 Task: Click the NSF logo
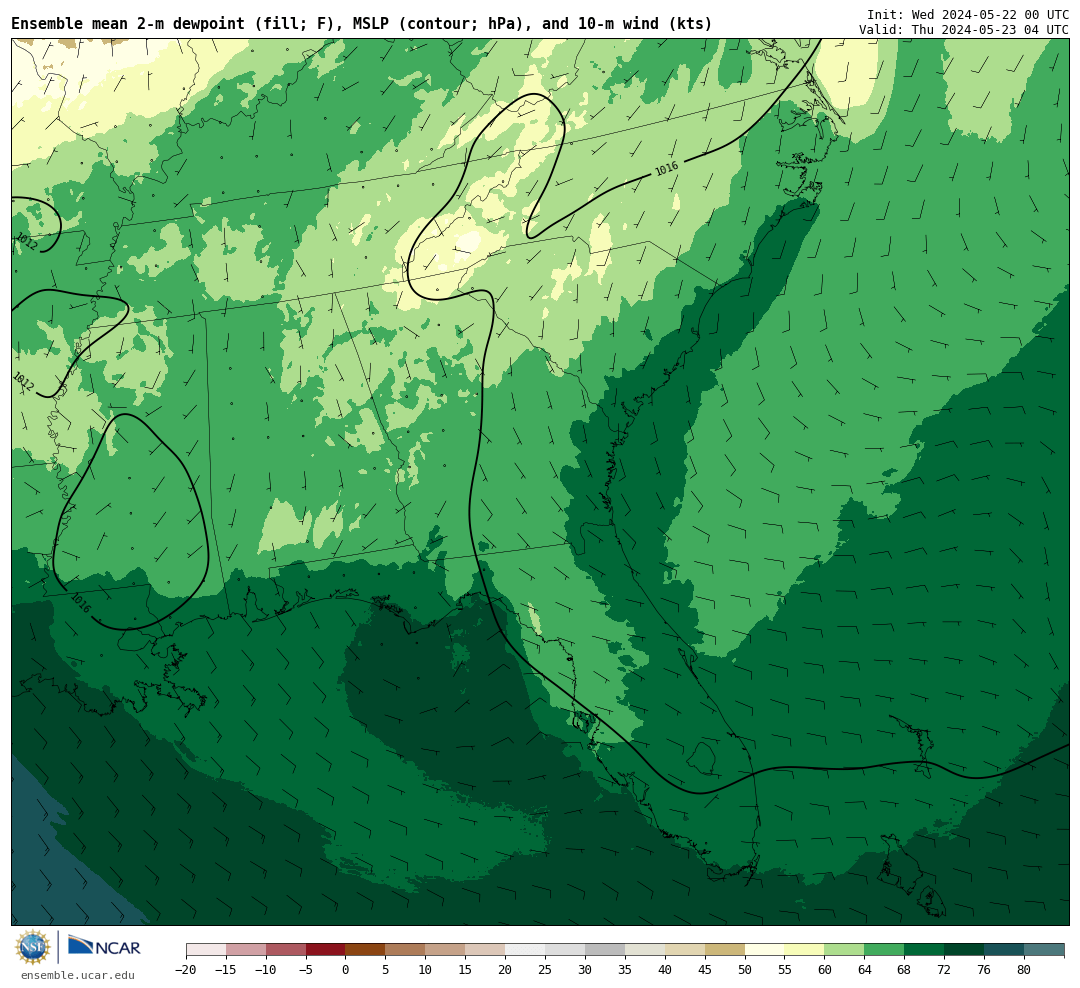(x=33, y=947)
